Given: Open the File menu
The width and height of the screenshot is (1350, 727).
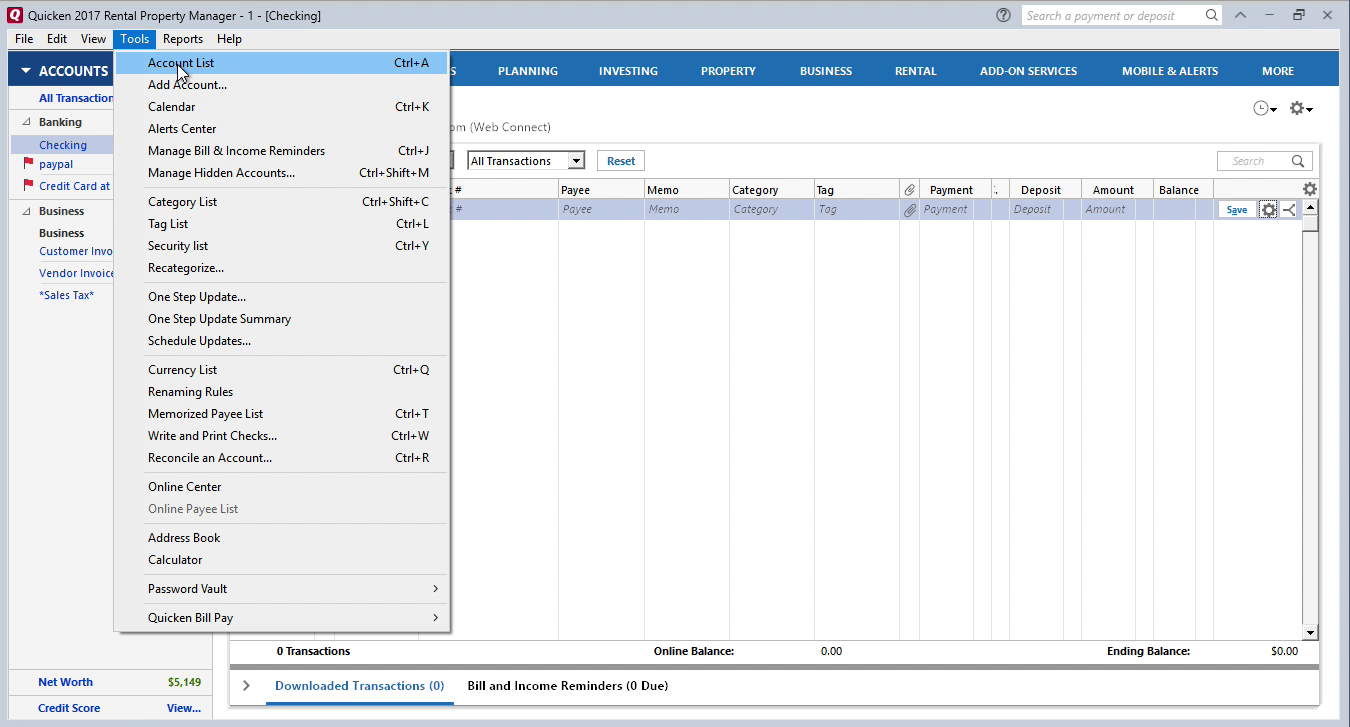Looking at the screenshot, I should coord(24,39).
